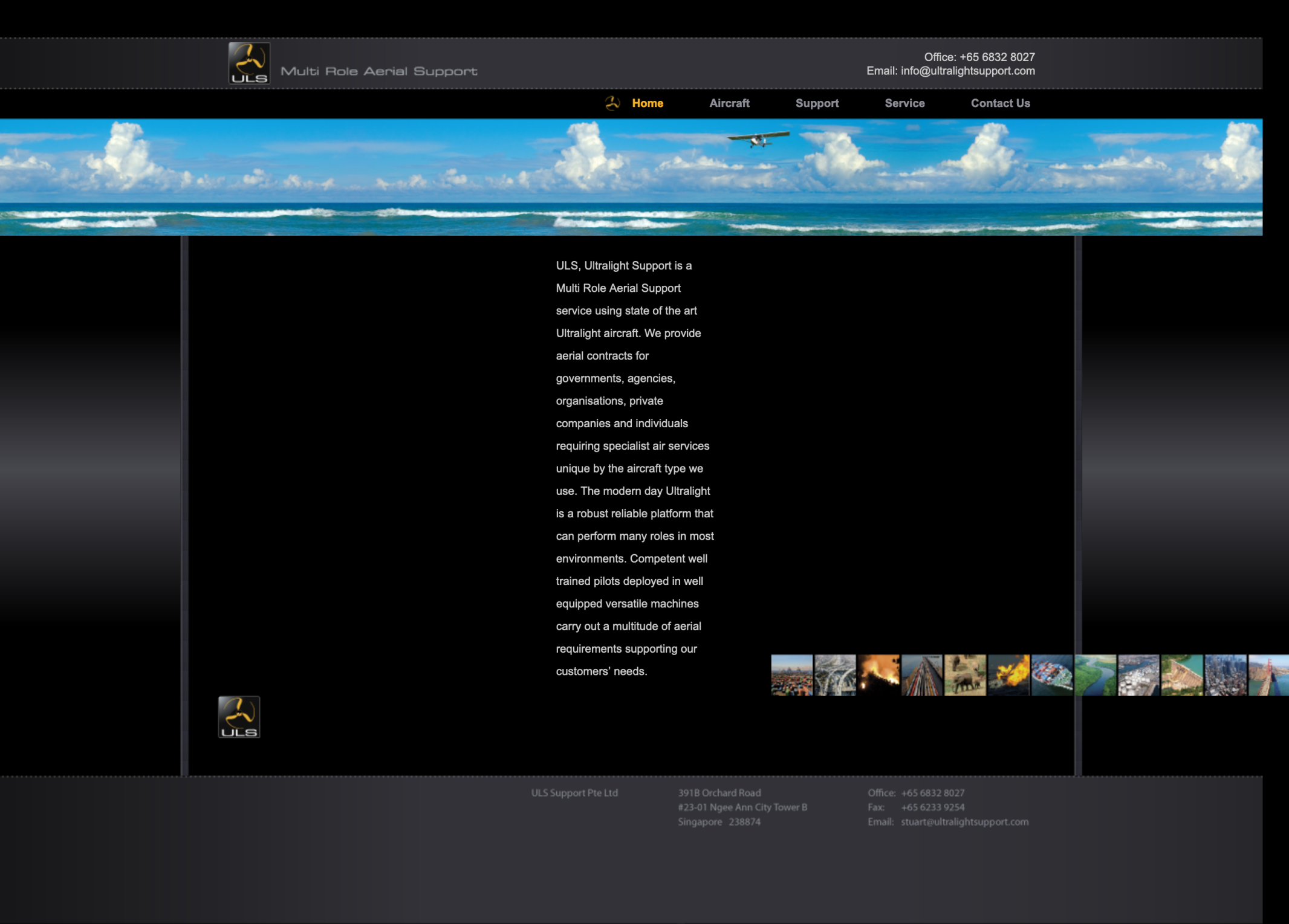The image size is (1289, 924).
Task: Click the elephants thumbnail
Action: [x=966, y=675]
